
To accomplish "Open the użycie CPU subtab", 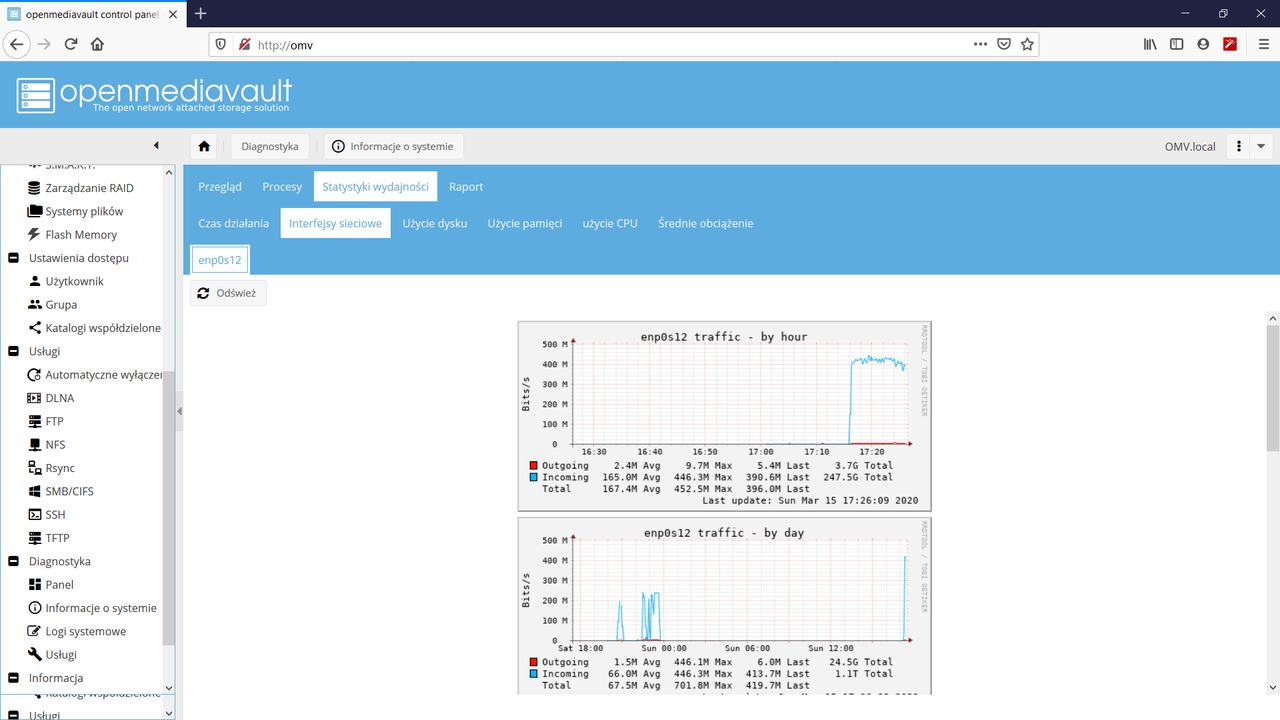I will [x=610, y=223].
